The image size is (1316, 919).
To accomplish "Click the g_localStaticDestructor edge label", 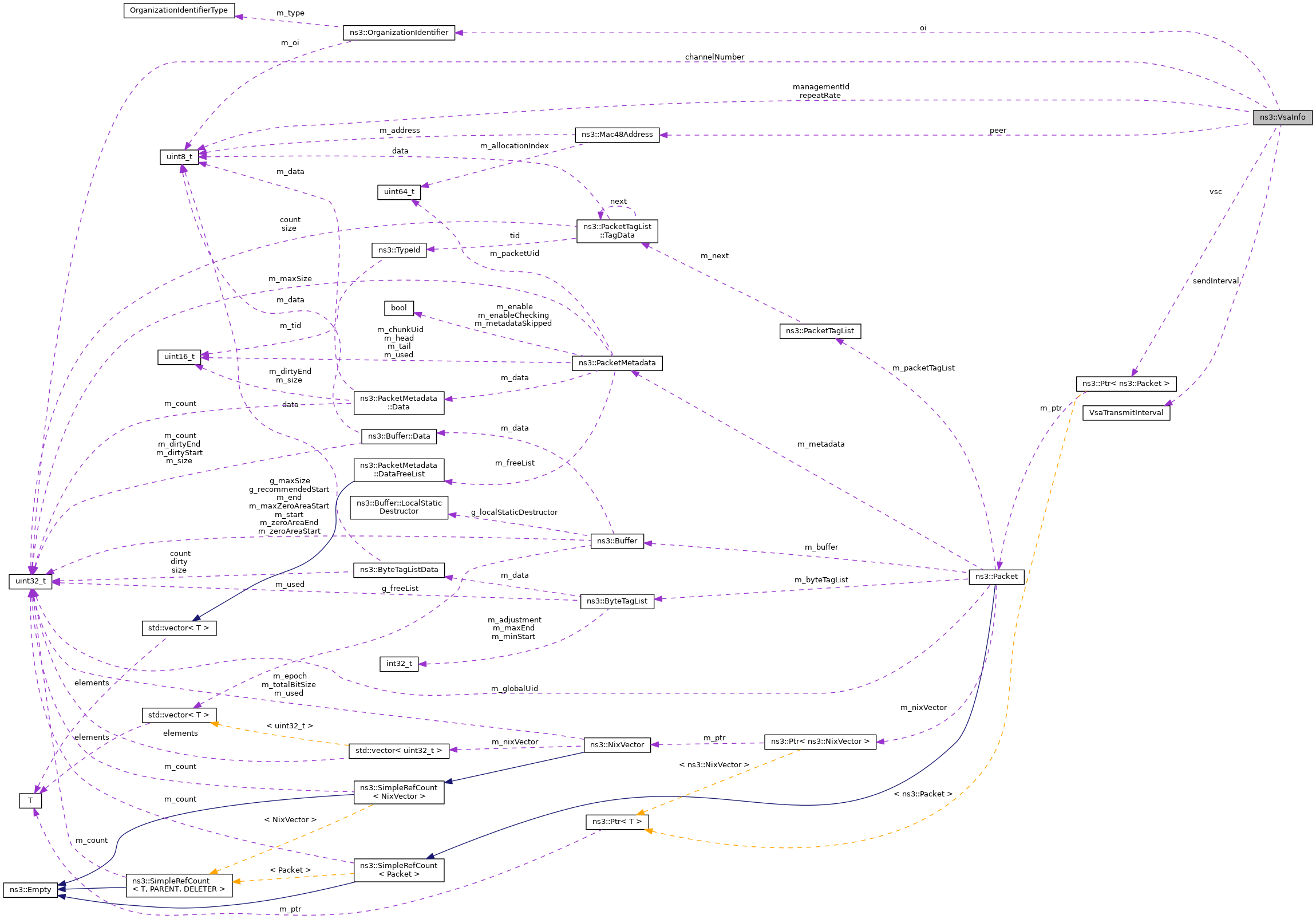I will click(514, 512).
